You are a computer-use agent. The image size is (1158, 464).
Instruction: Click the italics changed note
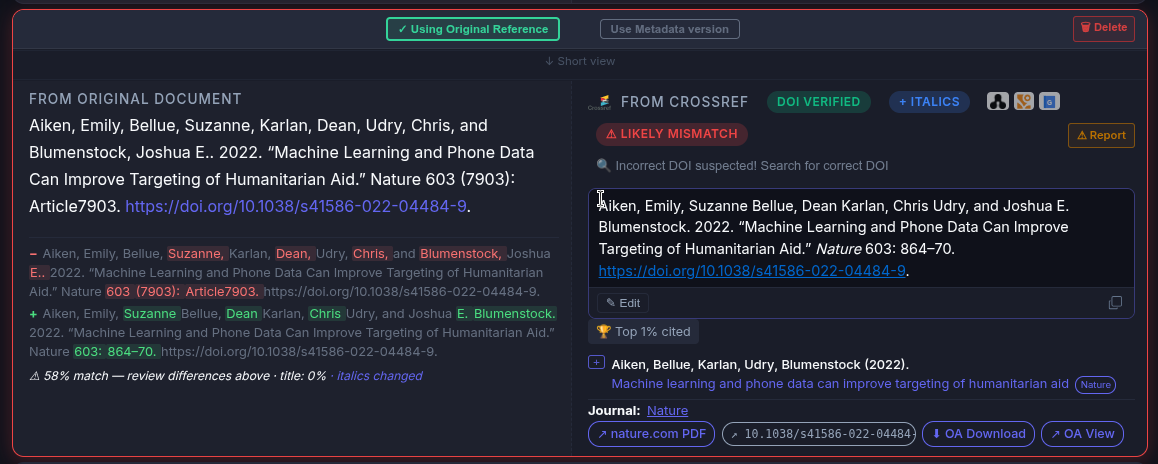click(380, 376)
